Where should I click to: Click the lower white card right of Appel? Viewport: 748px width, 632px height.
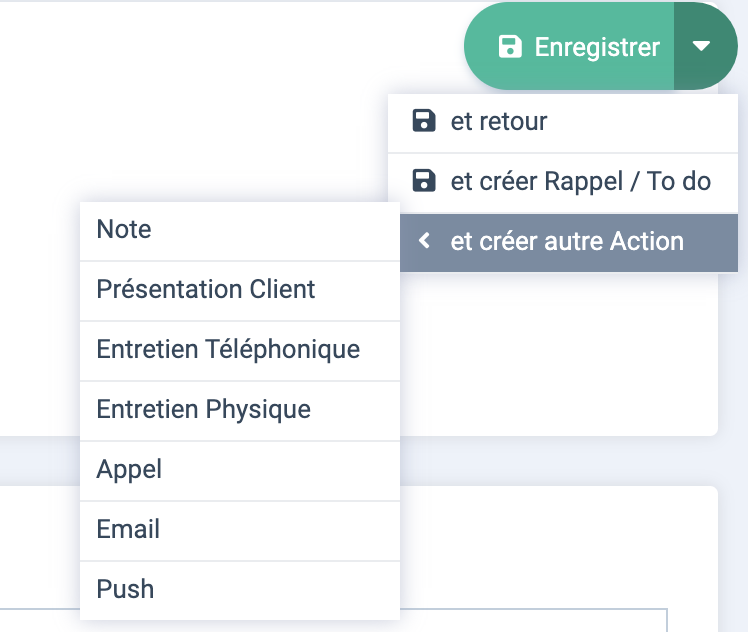coord(558,544)
